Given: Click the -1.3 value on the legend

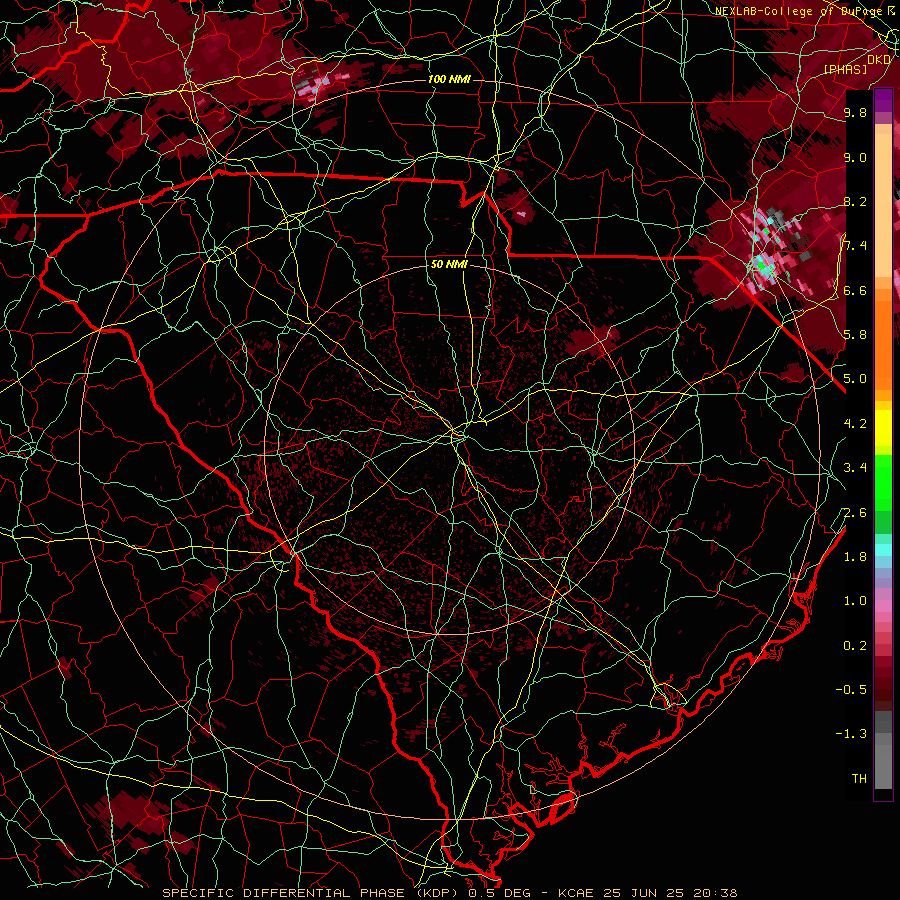Looking at the screenshot, I should [x=851, y=734].
